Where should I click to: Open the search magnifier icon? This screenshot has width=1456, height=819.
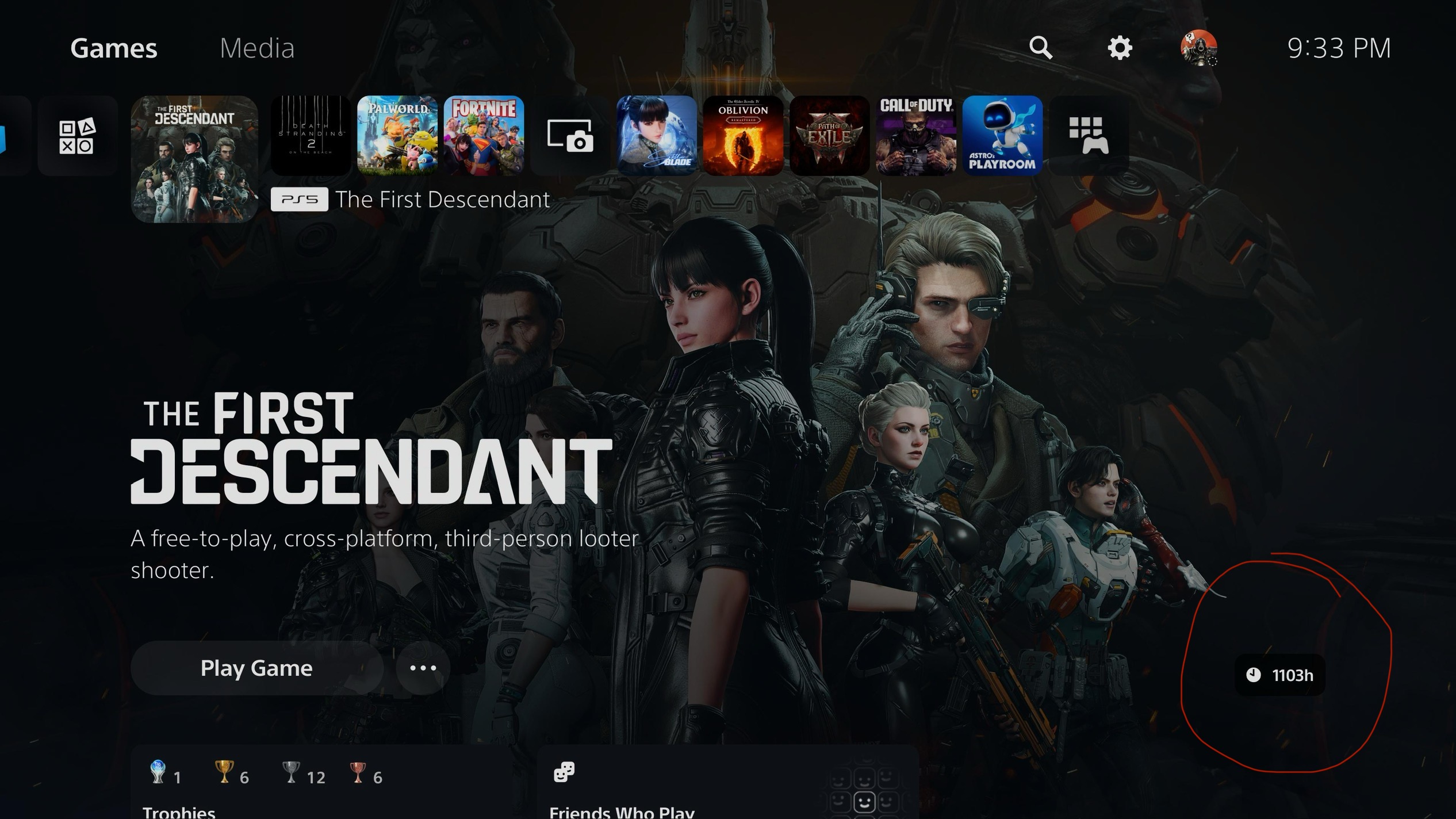click(x=1040, y=48)
